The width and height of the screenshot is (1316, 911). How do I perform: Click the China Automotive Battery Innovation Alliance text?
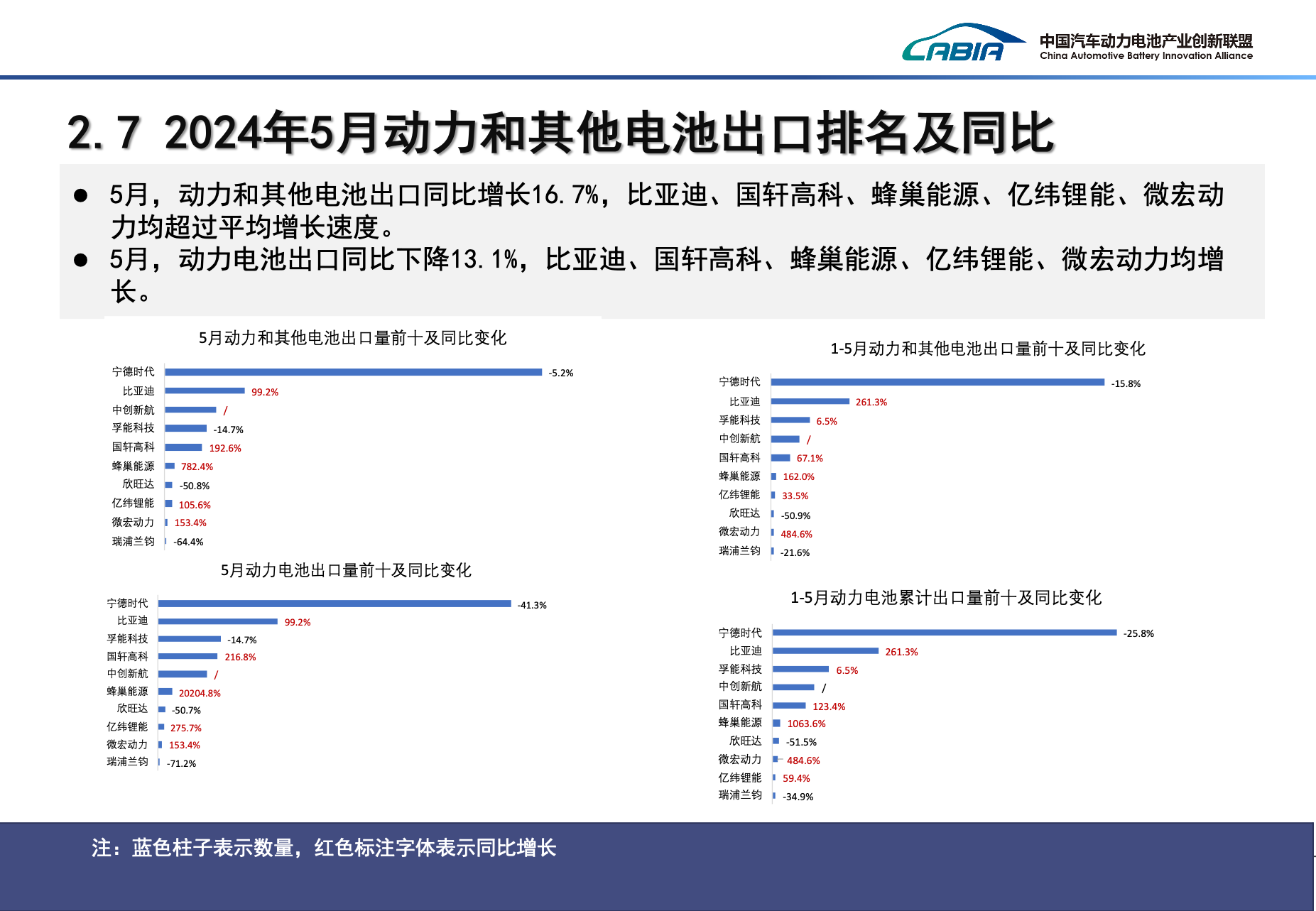point(1146,55)
